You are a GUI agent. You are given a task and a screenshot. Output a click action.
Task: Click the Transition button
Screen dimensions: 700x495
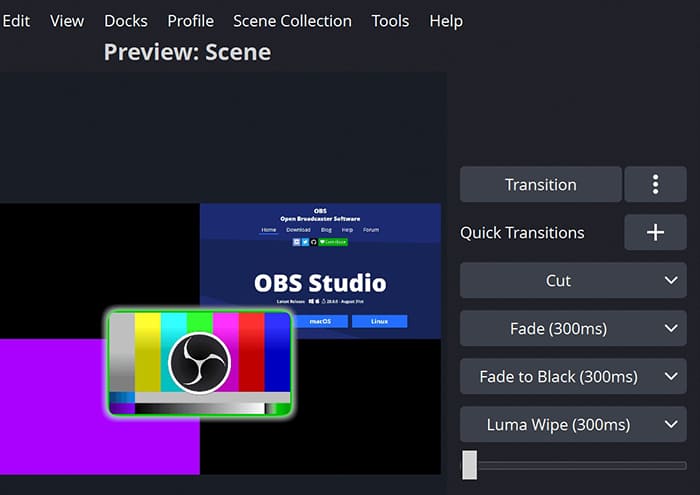[x=541, y=184]
